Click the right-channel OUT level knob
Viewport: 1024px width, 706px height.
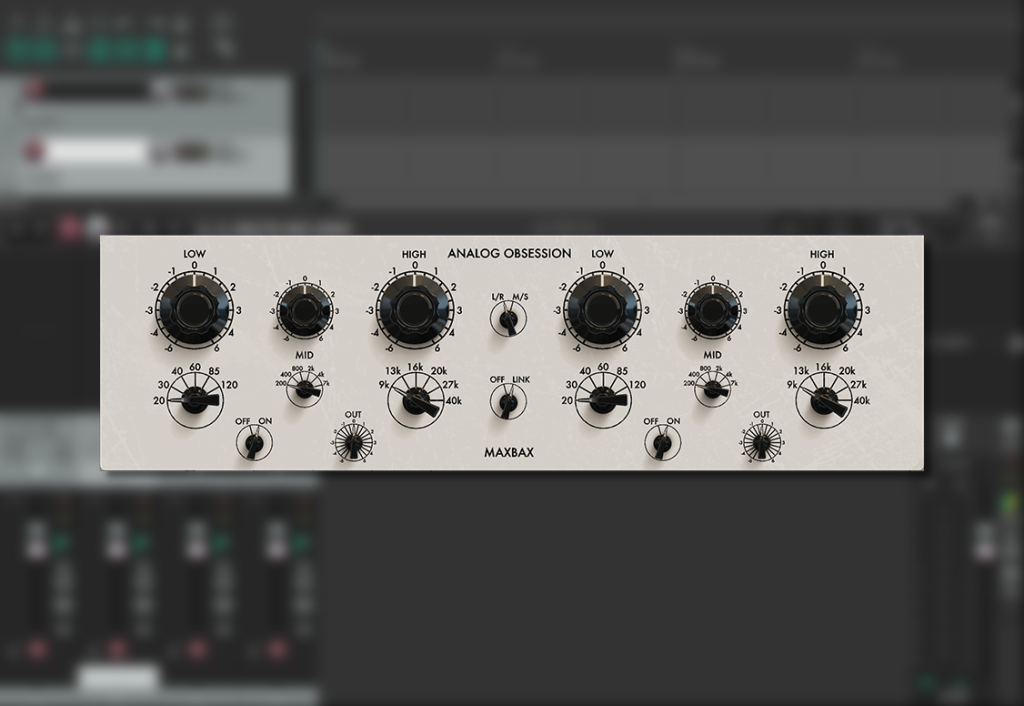pyautogui.click(x=761, y=442)
